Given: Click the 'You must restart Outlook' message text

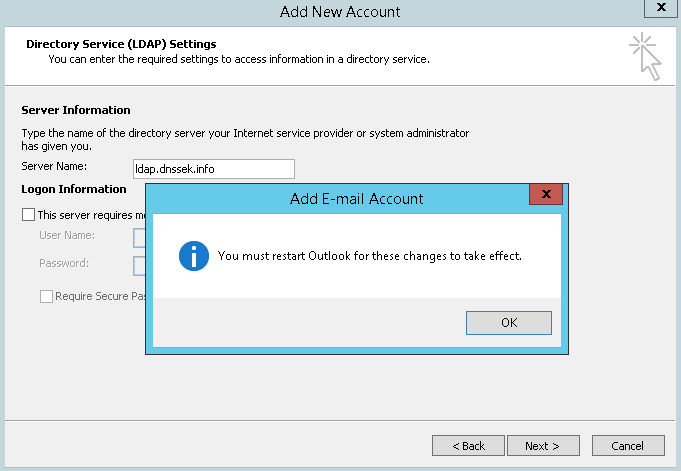Looking at the screenshot, I should [x=370, y=256].
